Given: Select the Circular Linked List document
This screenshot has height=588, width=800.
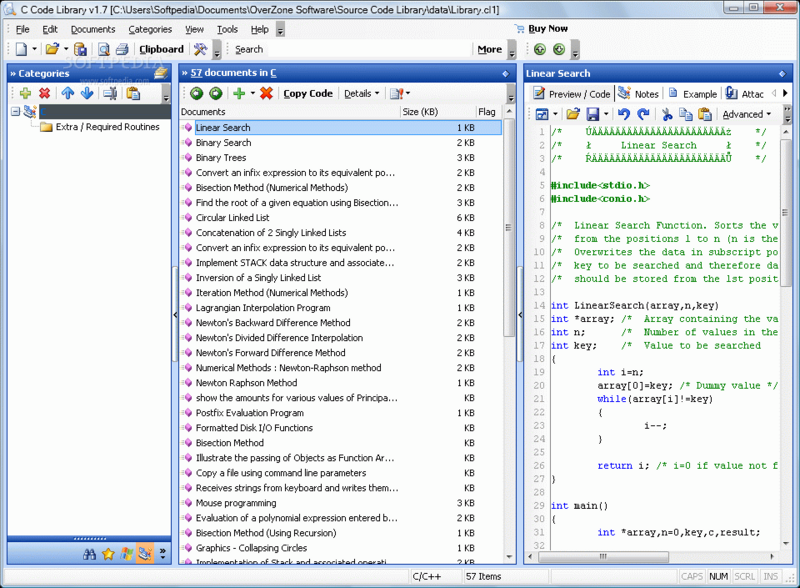Looking at the screenshot, I should 232,217.
